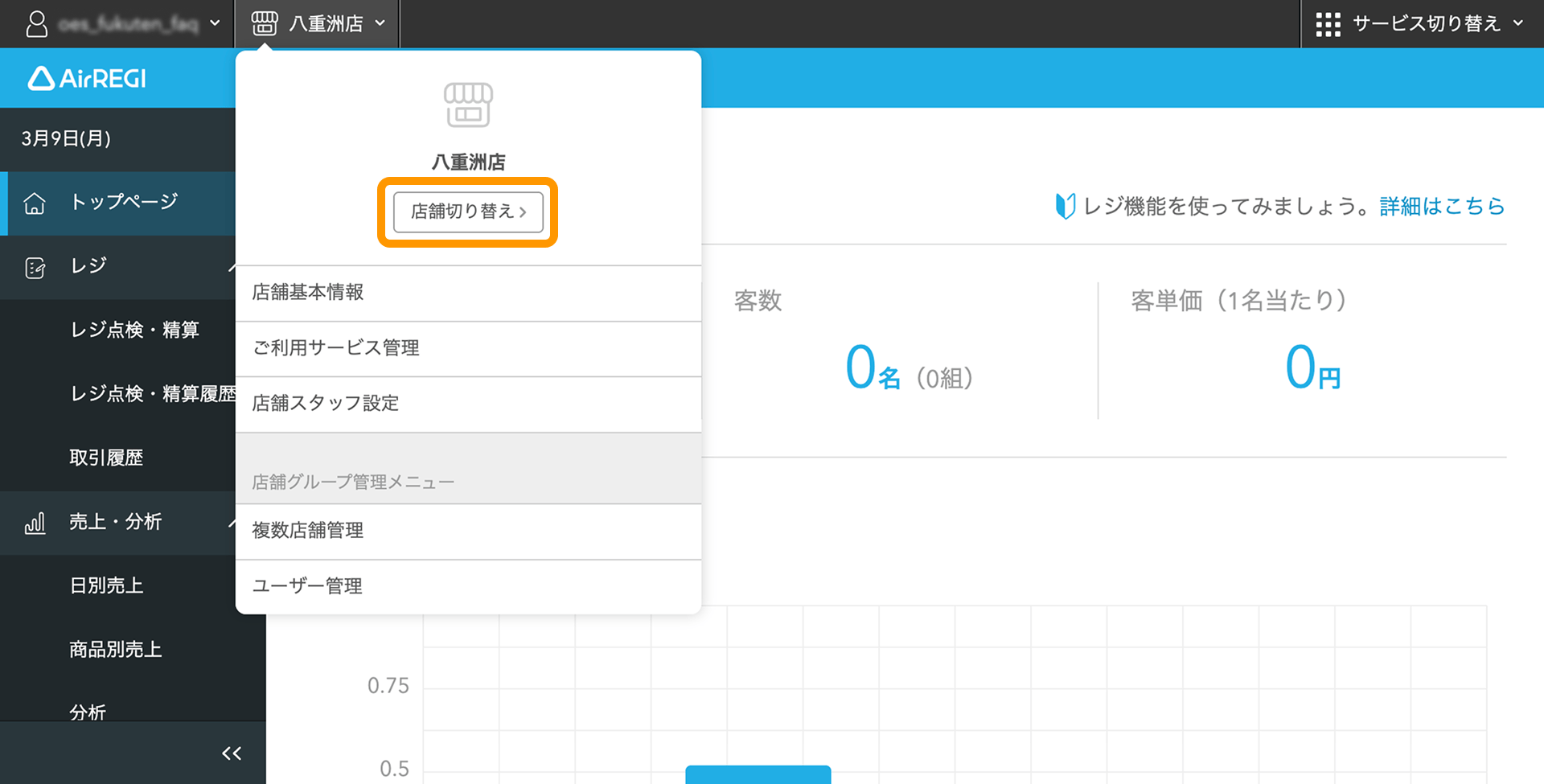The height and width of the screenshot is (784, 1544).
Task: Open 取引履歴 in sidebar
Action: coord(106,458)
